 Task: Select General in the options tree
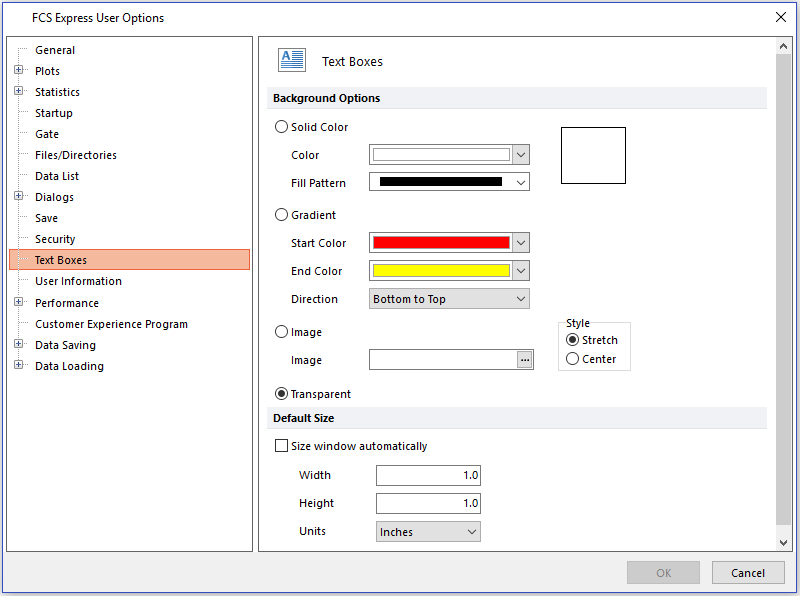pyautogui.click(x=55, y=50)
